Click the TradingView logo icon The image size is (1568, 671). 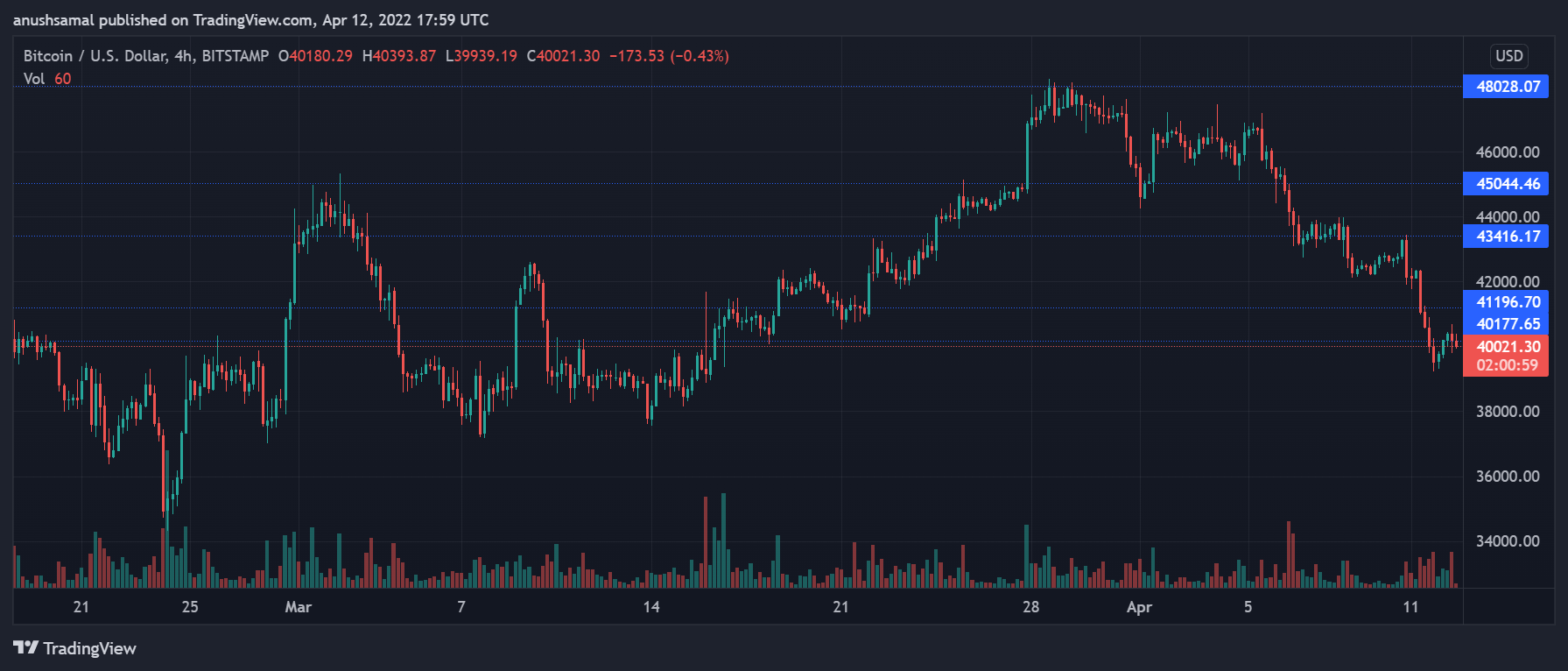click(25, 647)
